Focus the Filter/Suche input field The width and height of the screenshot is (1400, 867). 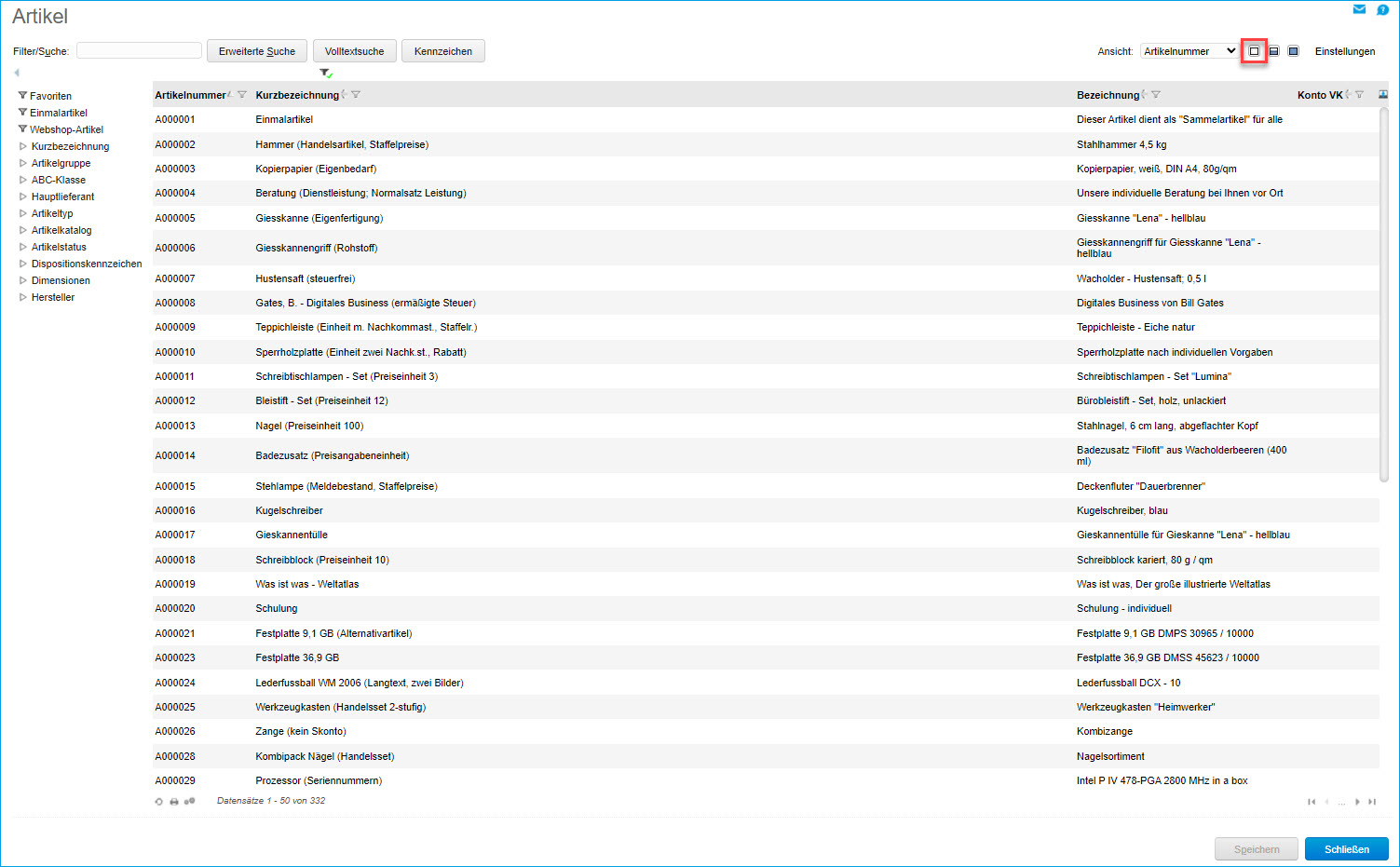(x=139, y=50)
